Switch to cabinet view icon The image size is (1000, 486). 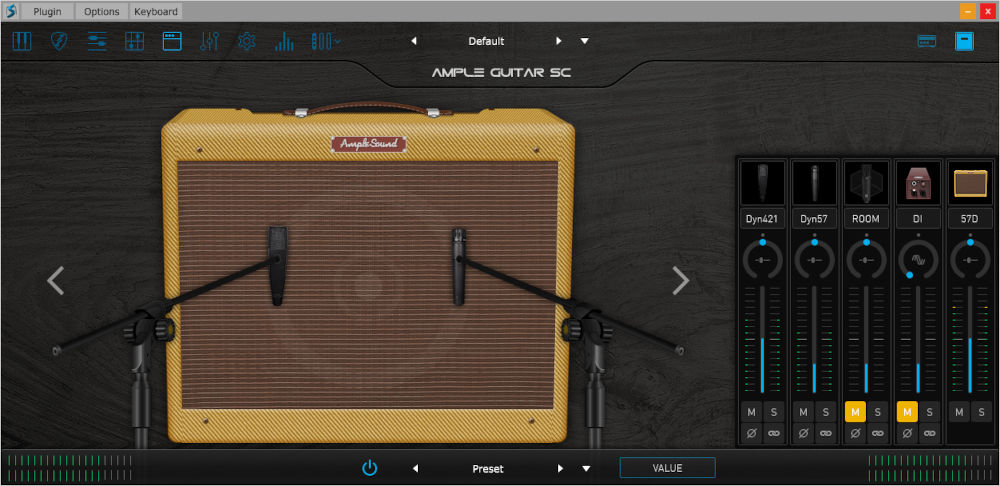(x=964, y=41)
